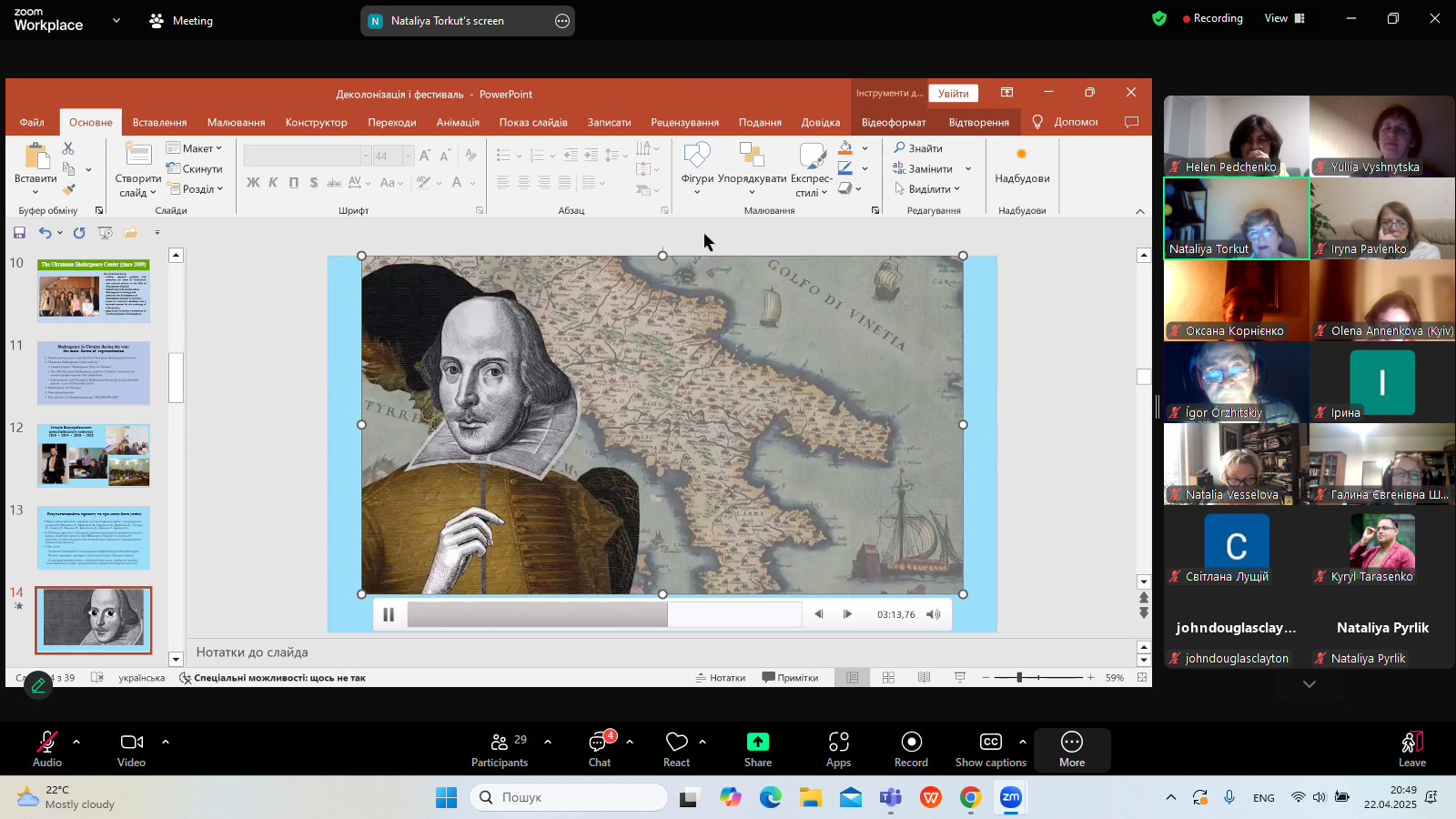Open the Zoom View dropdown
Image resolution: width=1456 pixels, height=819 pixels.
(x=1284, y=18)
